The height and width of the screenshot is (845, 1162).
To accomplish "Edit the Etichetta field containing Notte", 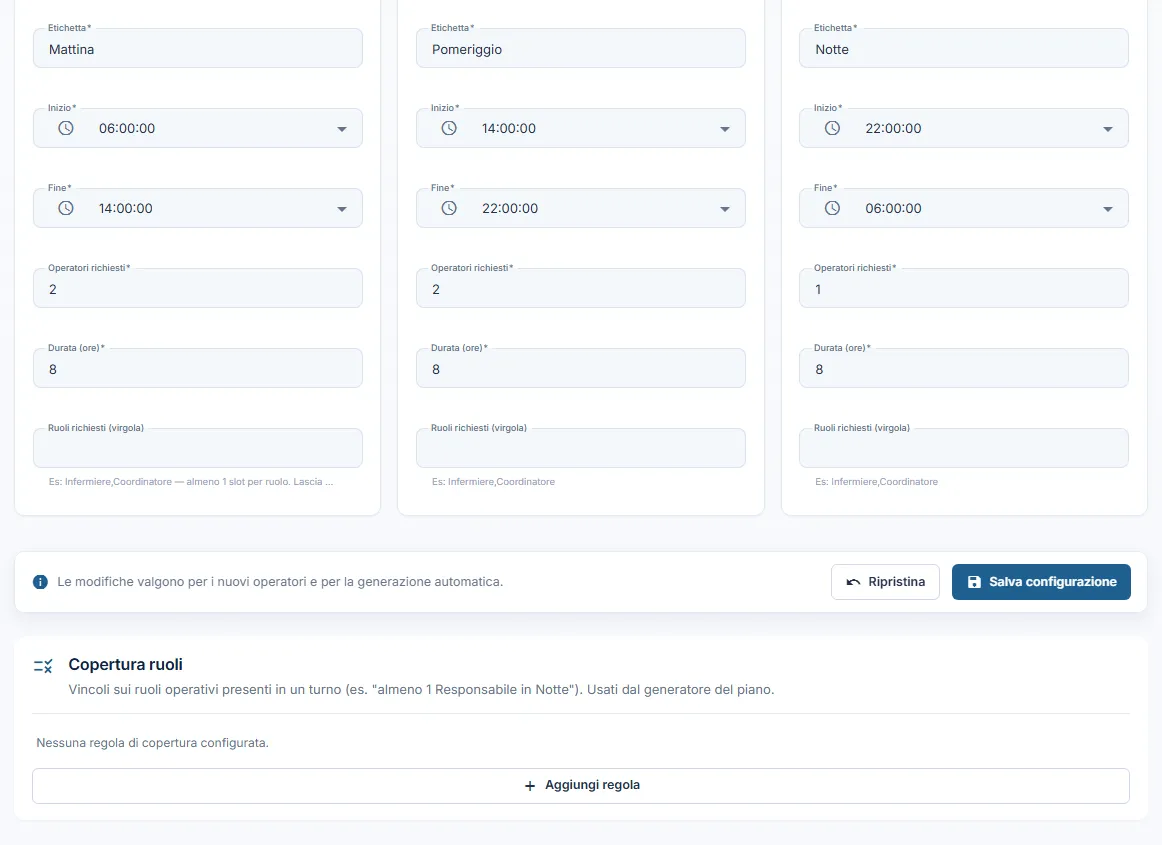I will (964, 48).
